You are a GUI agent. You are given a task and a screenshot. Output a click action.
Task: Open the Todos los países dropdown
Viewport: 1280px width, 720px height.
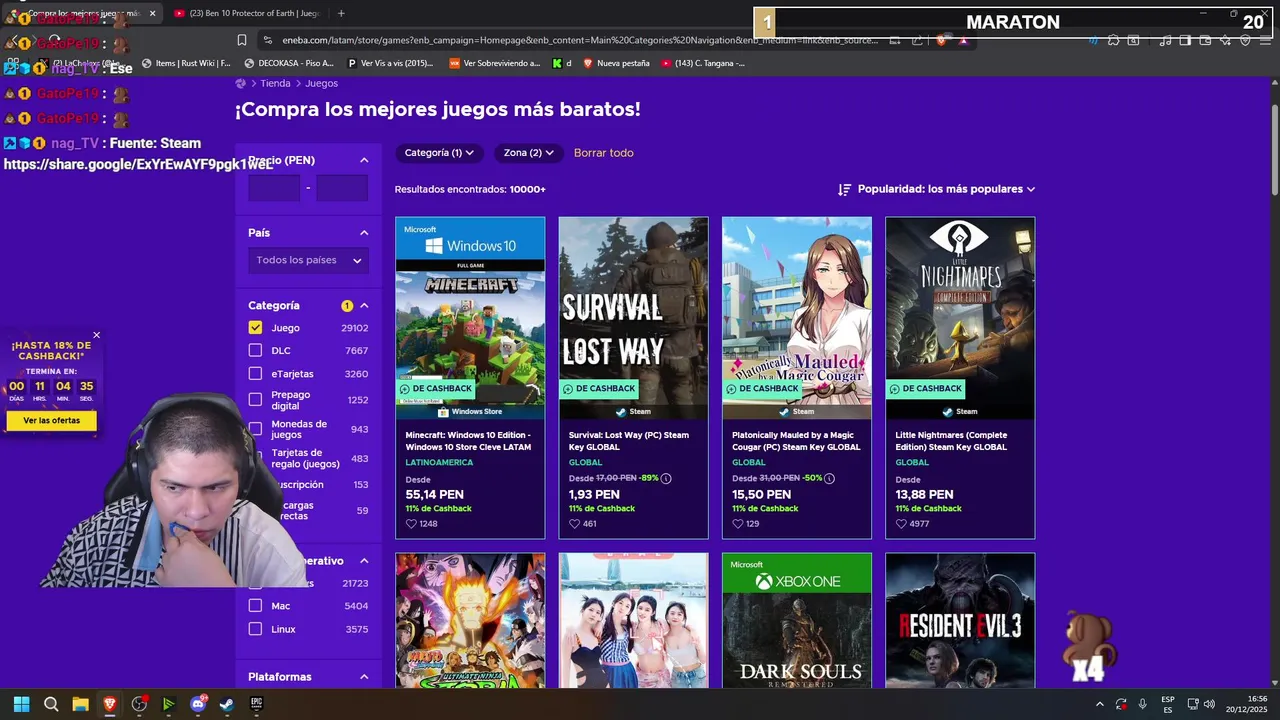click(308, 260)
